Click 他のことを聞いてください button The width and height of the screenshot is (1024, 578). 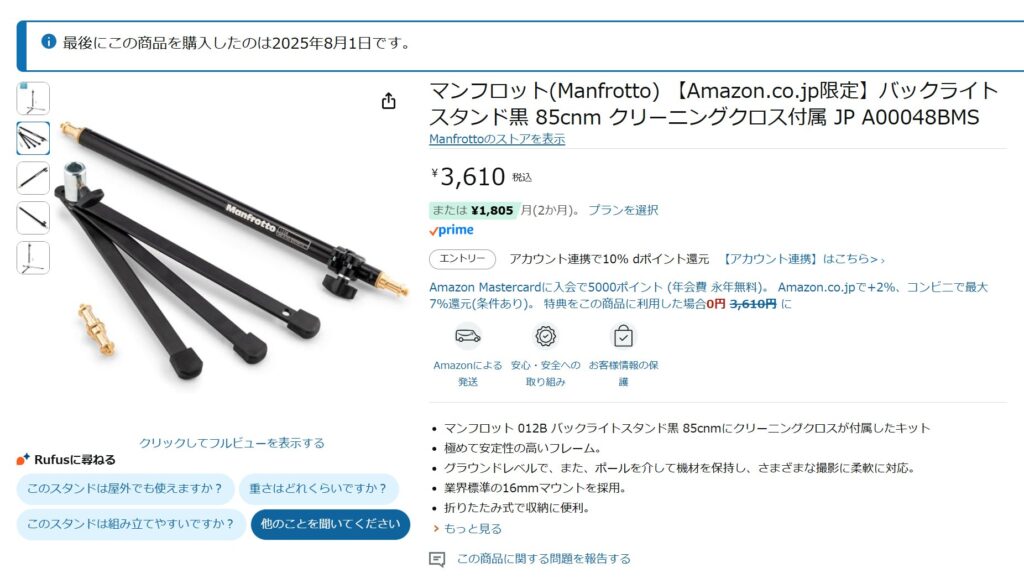[330, 524]
